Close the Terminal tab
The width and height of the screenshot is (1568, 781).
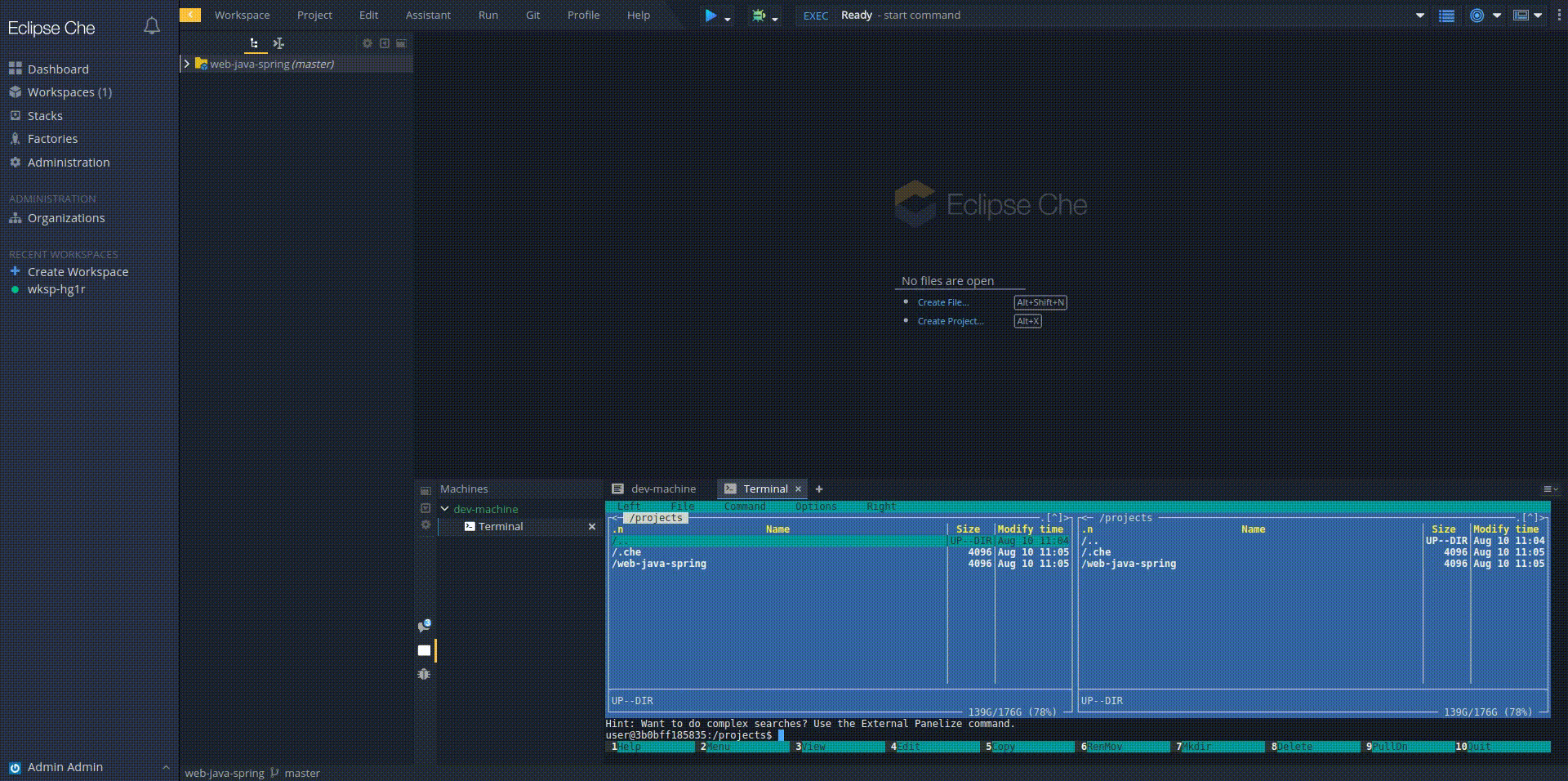click(x=799, y=489)
